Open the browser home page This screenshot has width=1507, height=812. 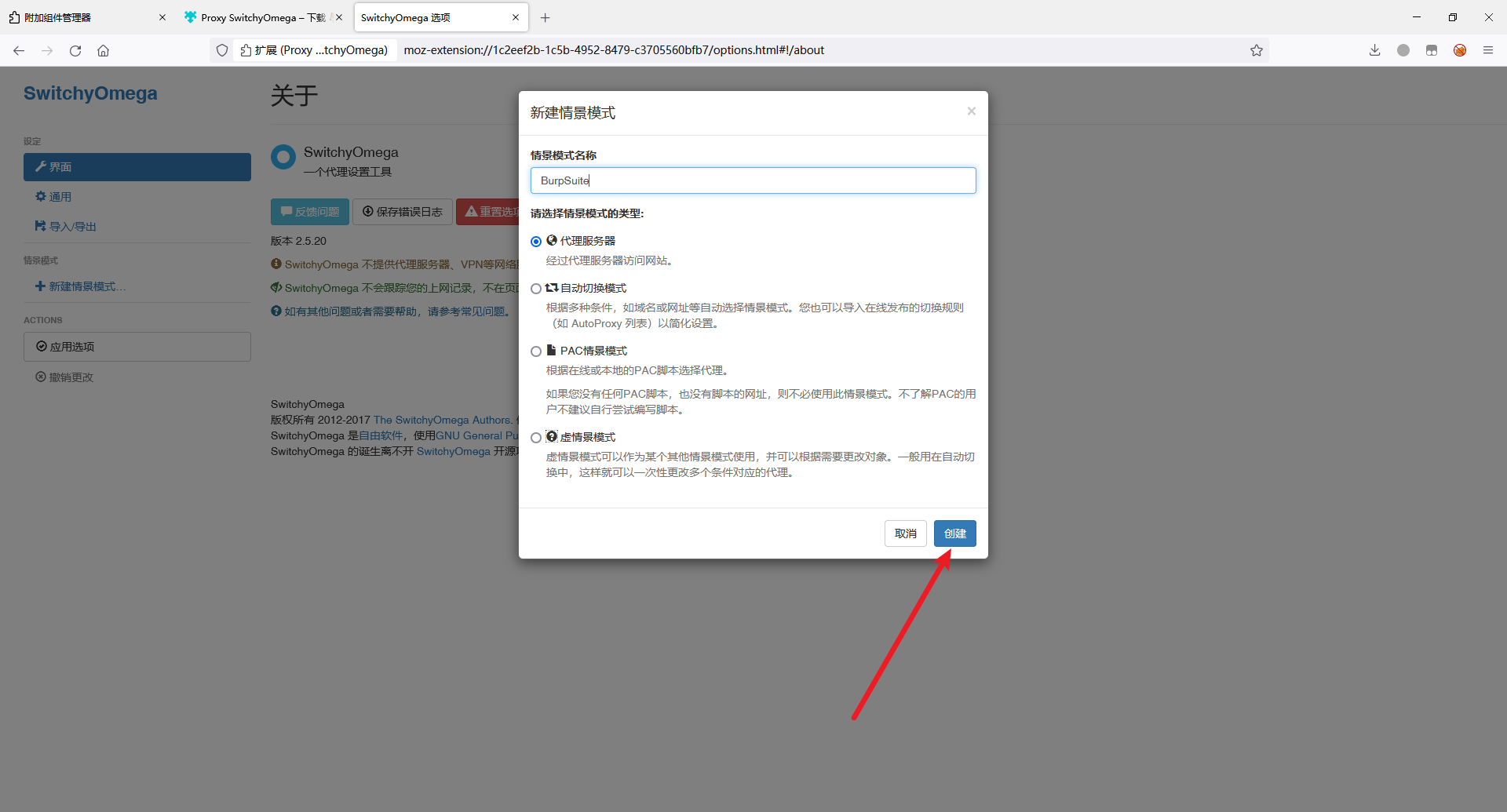coord(103,50)
